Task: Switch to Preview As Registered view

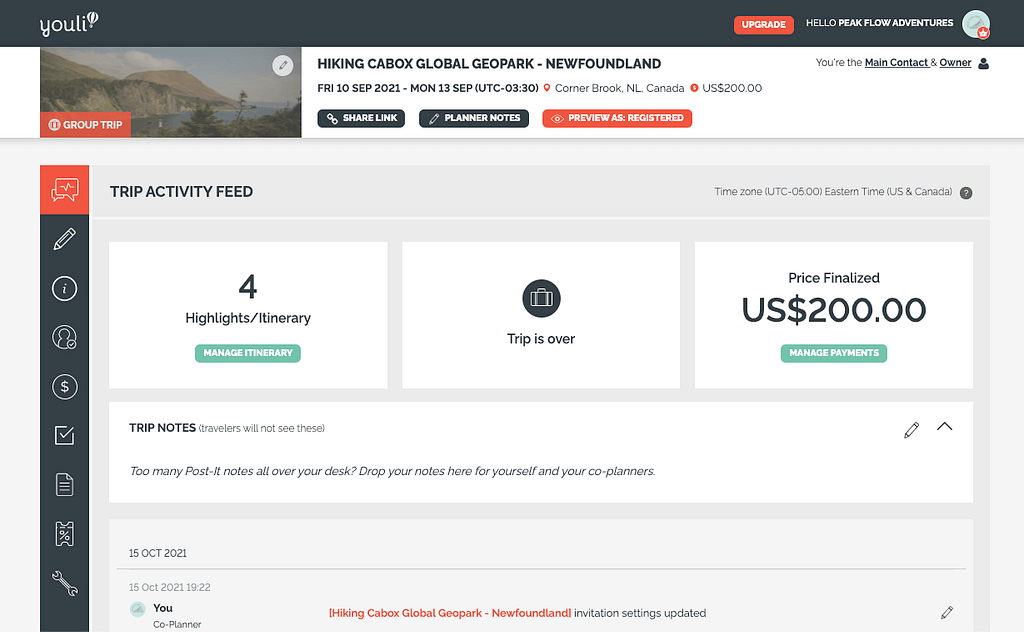Action: 616,118
